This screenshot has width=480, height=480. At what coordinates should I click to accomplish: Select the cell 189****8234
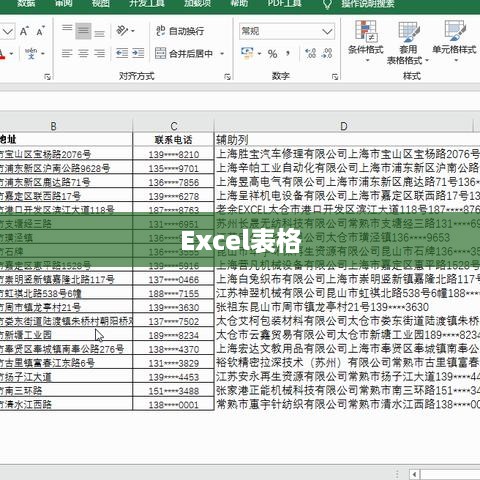pos(173,335)
